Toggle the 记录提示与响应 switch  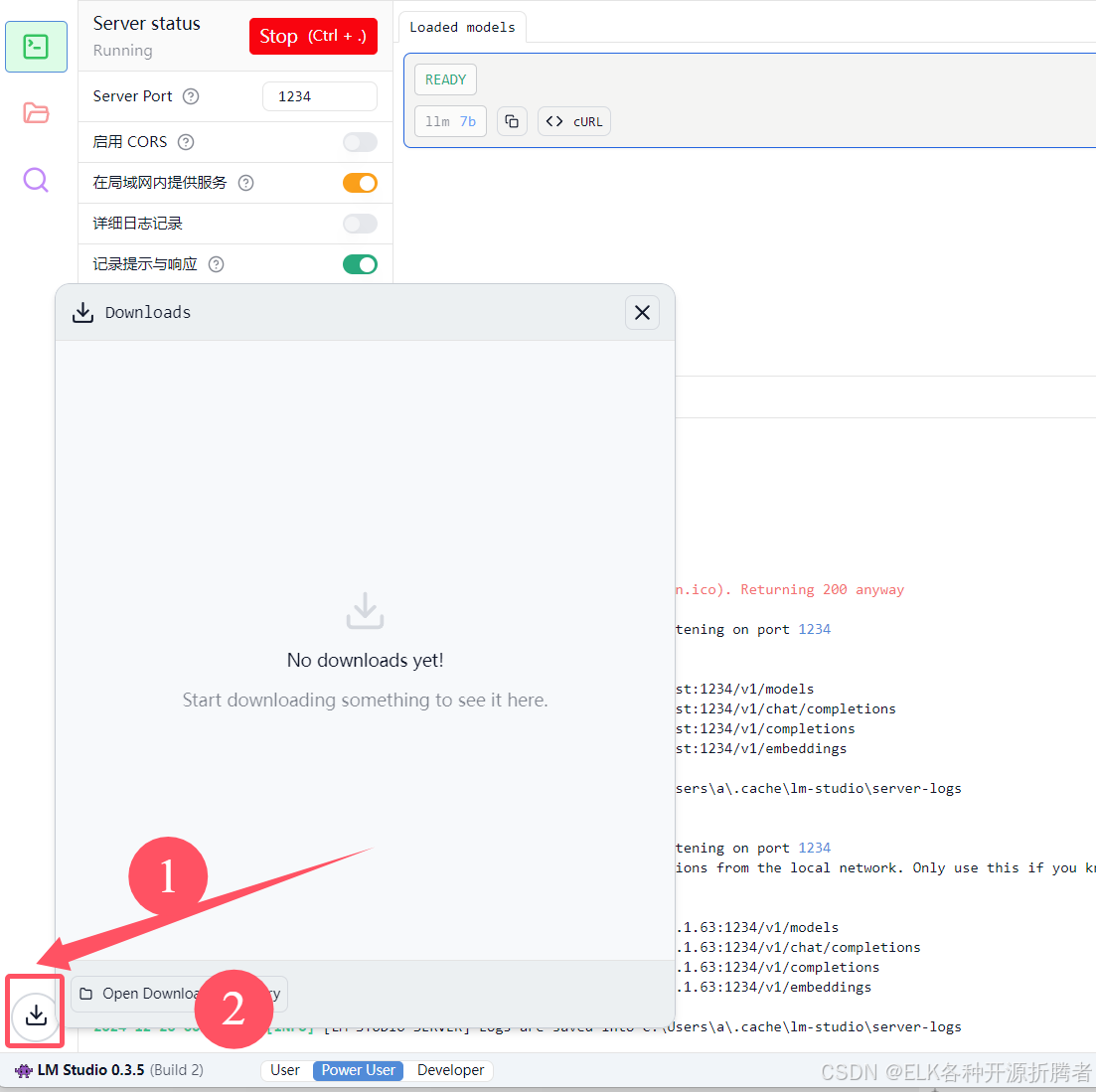[x=360, y=264]
